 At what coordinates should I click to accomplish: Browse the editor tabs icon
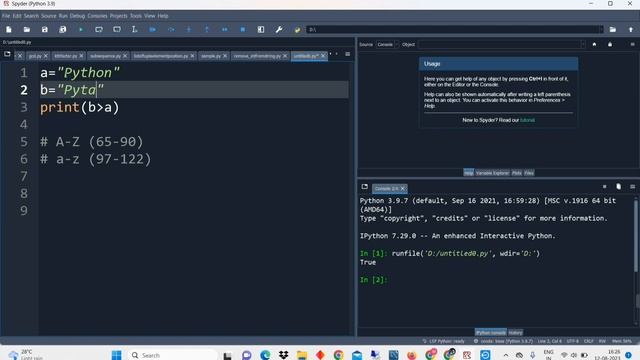(7, 54)
